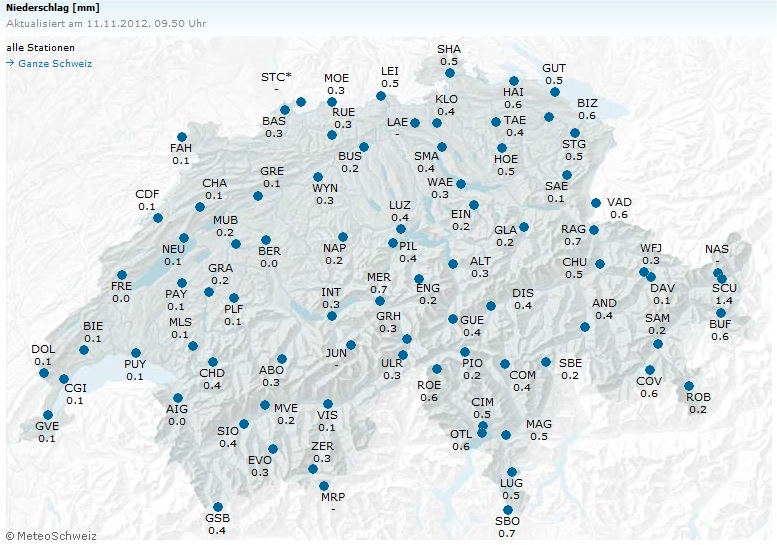
Task: Click the SIO station dot
Action: pyautogui.click(x=244, y=424)
